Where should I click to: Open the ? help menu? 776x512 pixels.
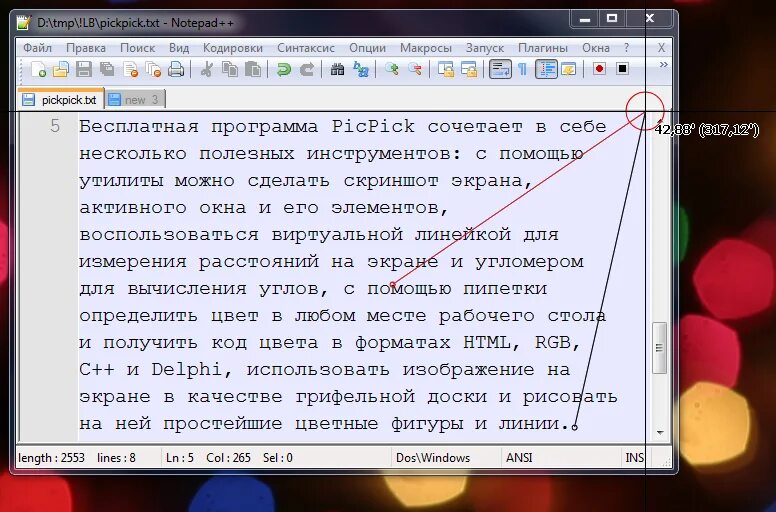(627, 48)
